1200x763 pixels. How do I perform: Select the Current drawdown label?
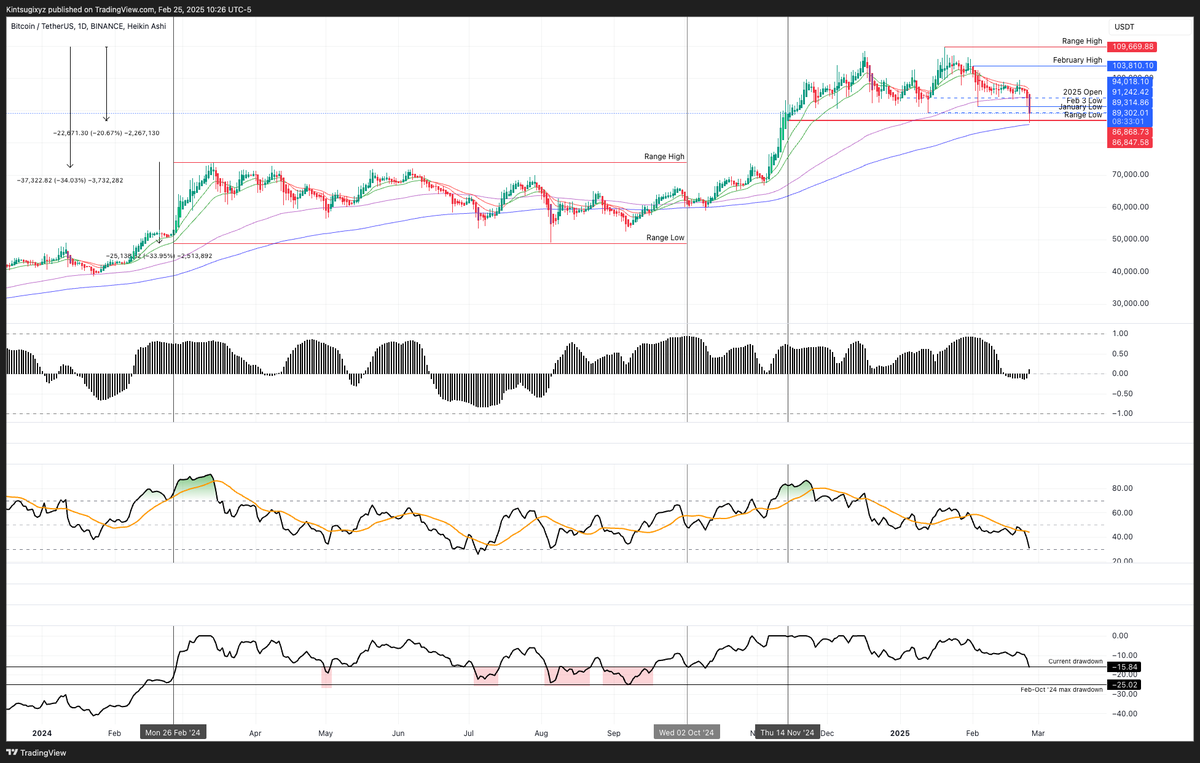click(1075, 661)
